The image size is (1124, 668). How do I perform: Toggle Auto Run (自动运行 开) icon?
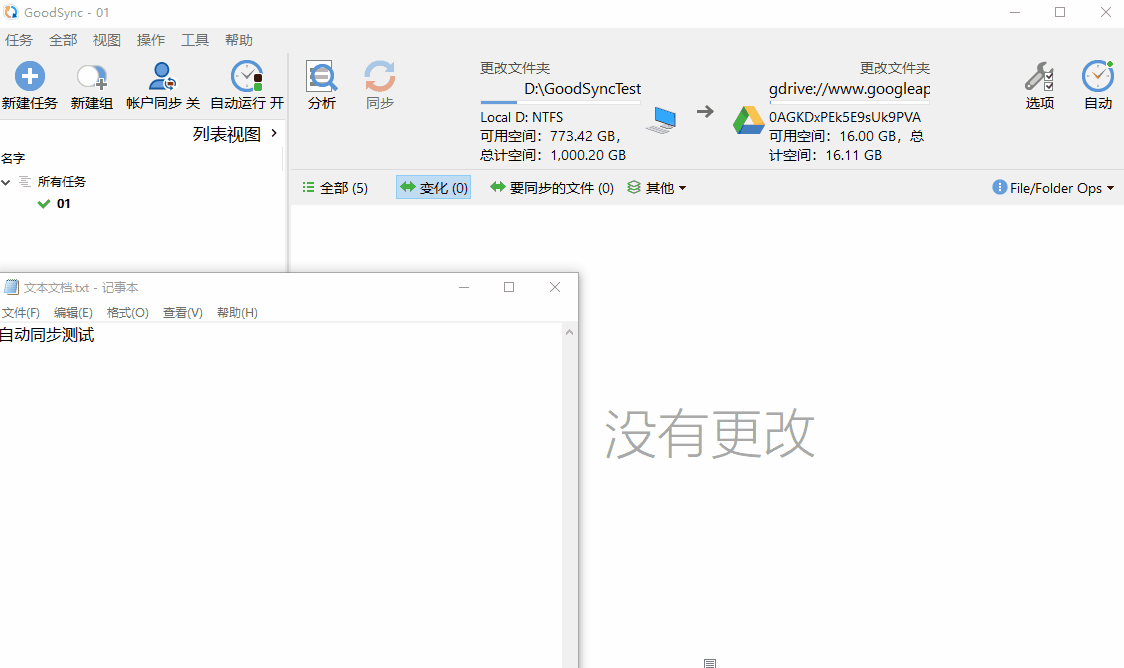(x=247, y=76)
